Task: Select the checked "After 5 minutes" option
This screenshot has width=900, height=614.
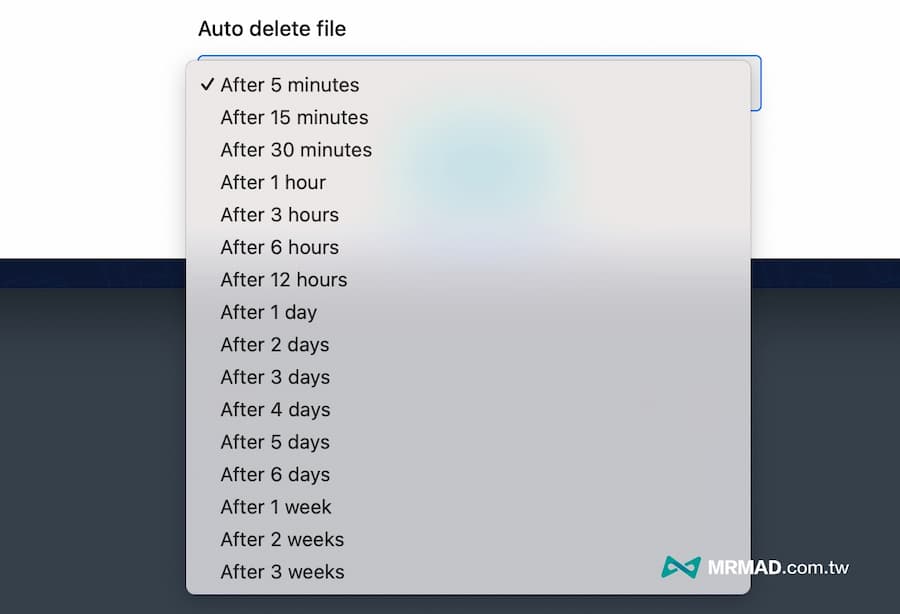Action: tap(290, 85)
